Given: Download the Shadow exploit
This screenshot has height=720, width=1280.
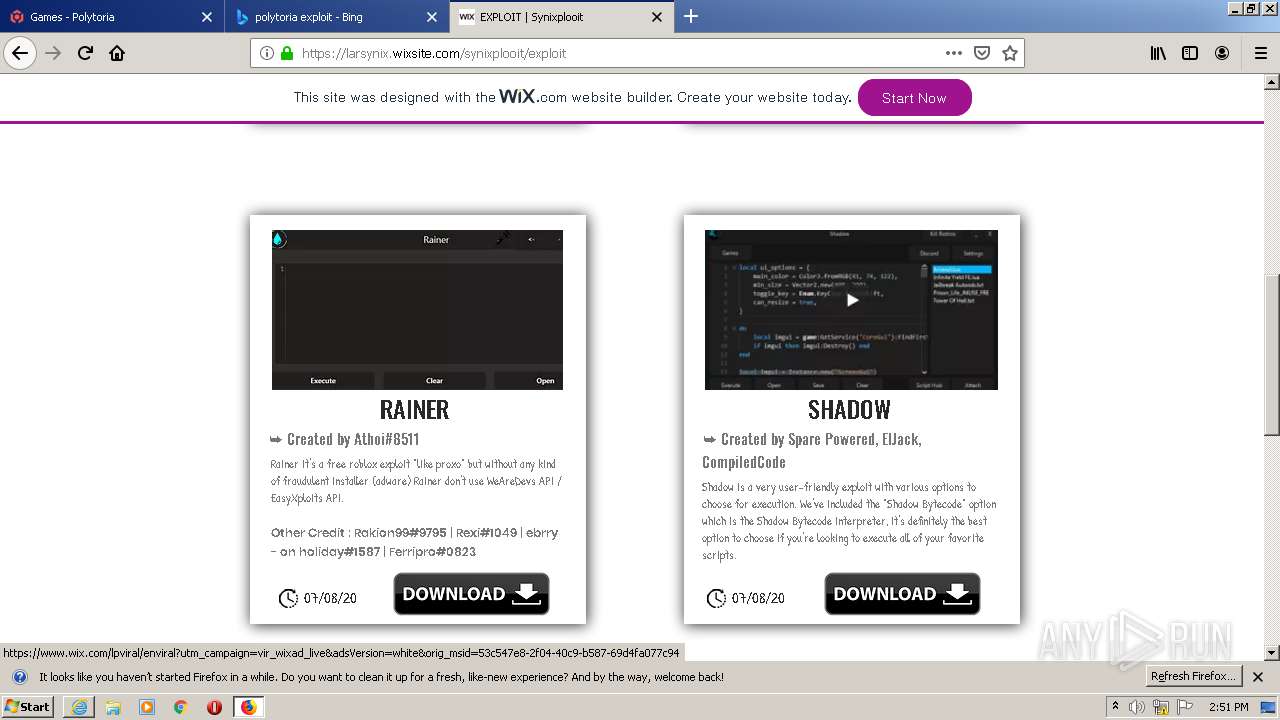Looking at the screenshot, I should point(902,594).
